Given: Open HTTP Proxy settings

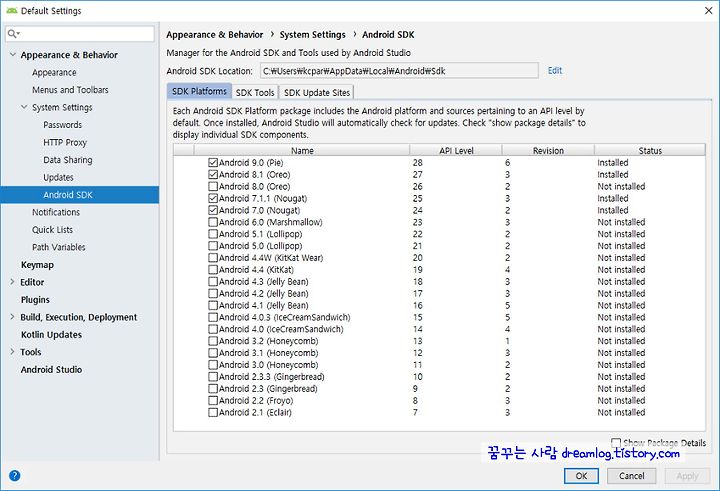Looking at the screenshot, I should click(65, 142).
